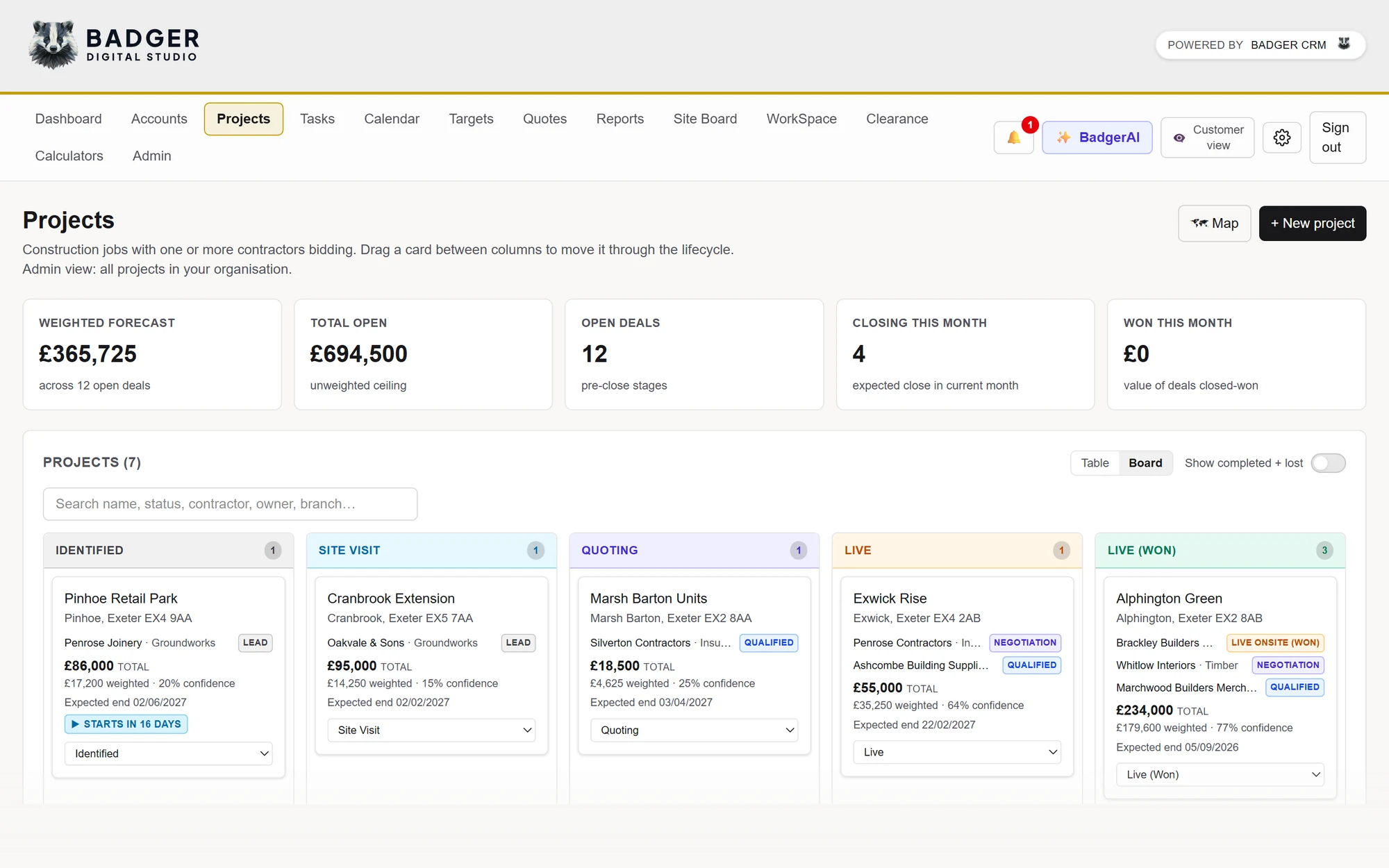Open Cranbrook Extension Site Visit dropdown
The width and height of the screenshot is (1389, 868).
tap(431, 730)
